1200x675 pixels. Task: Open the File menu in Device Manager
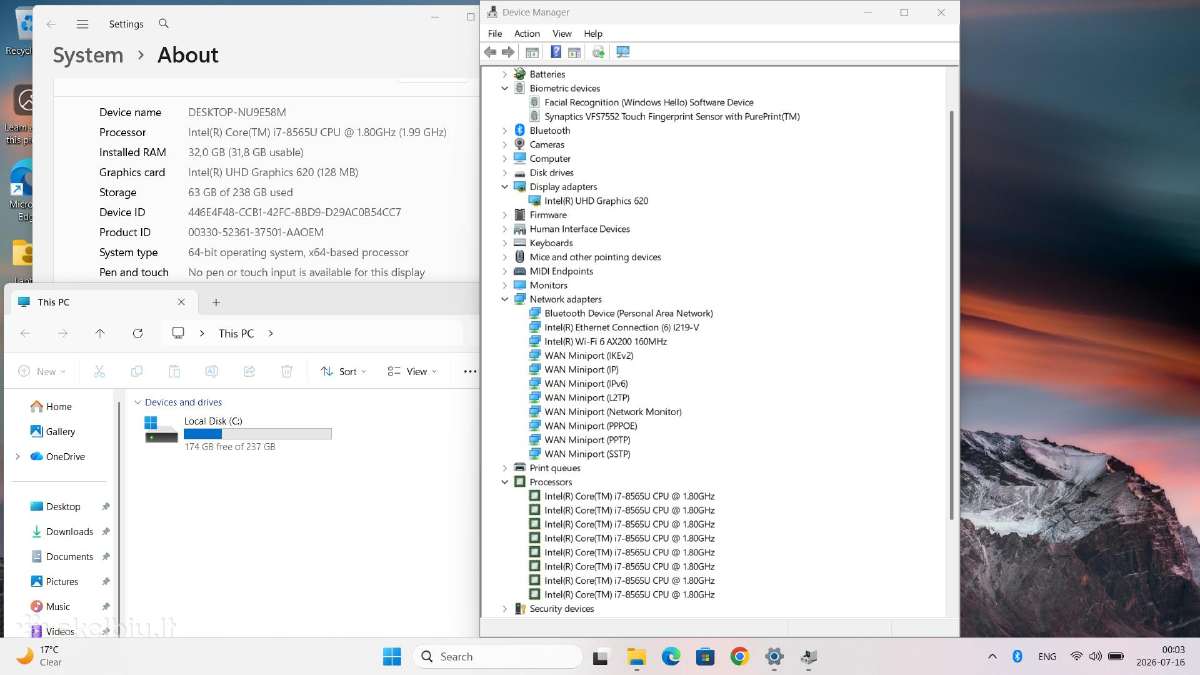pyautogui.click(x=495, y=33)
